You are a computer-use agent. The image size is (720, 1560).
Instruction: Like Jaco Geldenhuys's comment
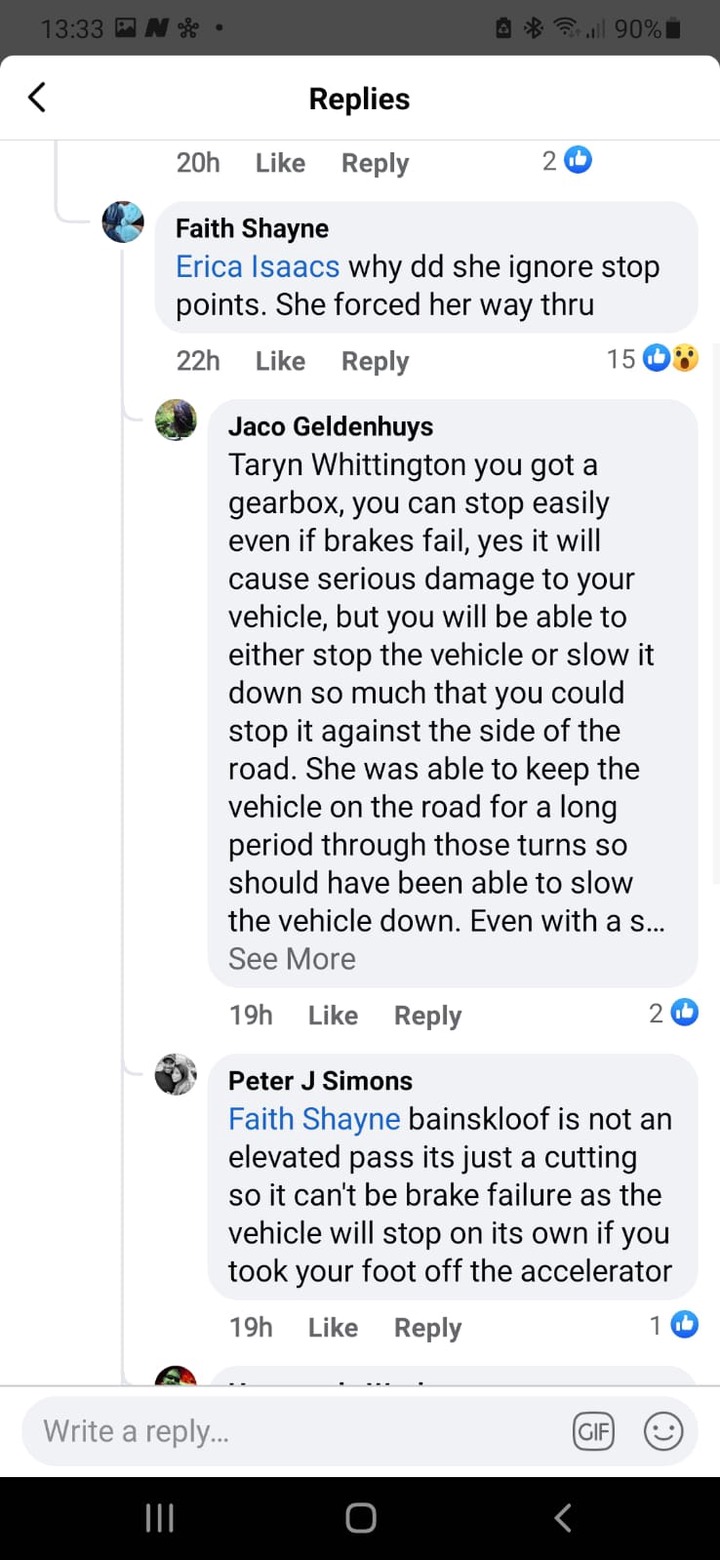(x=333, y=1016)
